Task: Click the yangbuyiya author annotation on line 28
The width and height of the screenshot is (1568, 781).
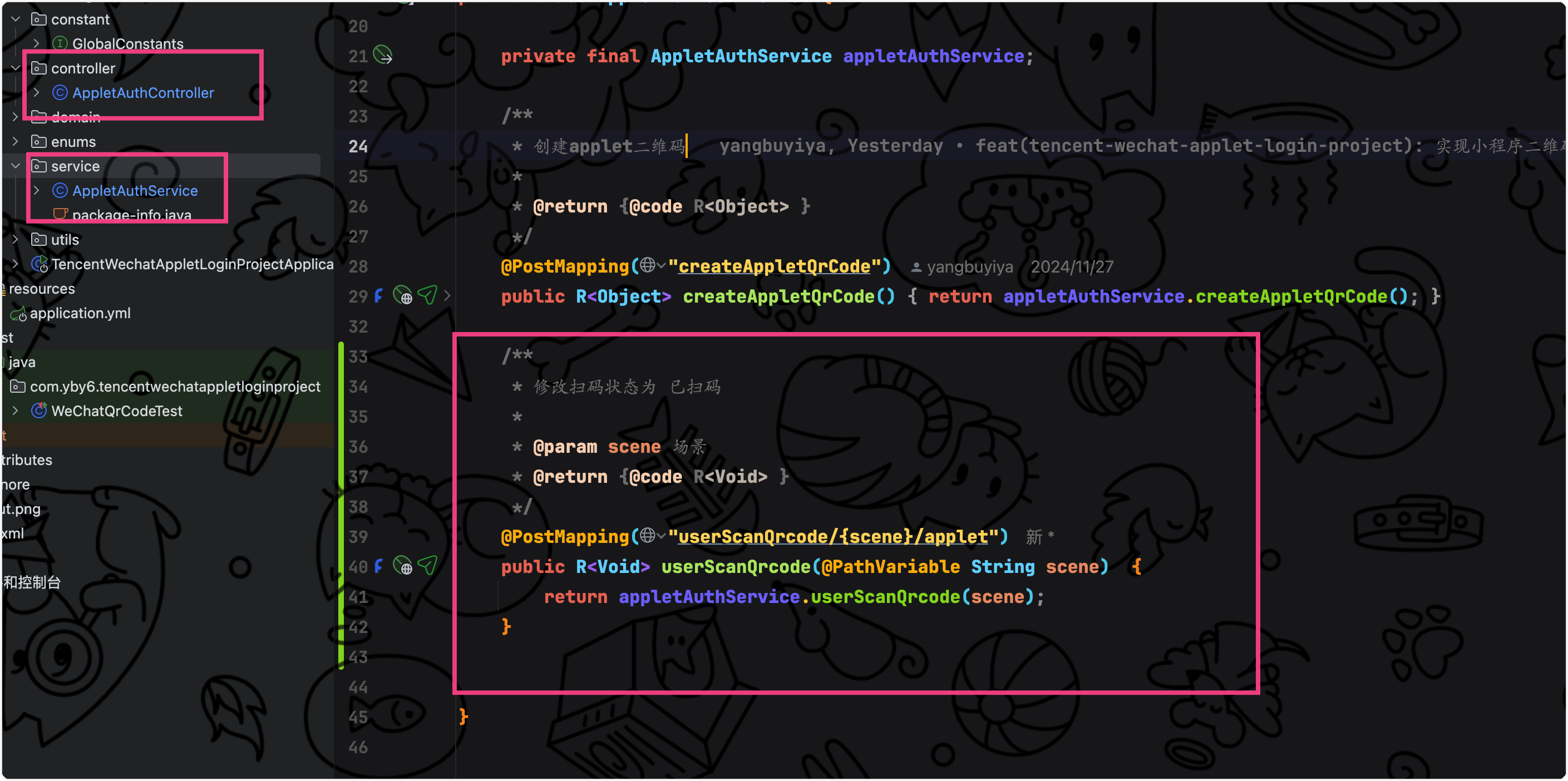Action: 969,266
